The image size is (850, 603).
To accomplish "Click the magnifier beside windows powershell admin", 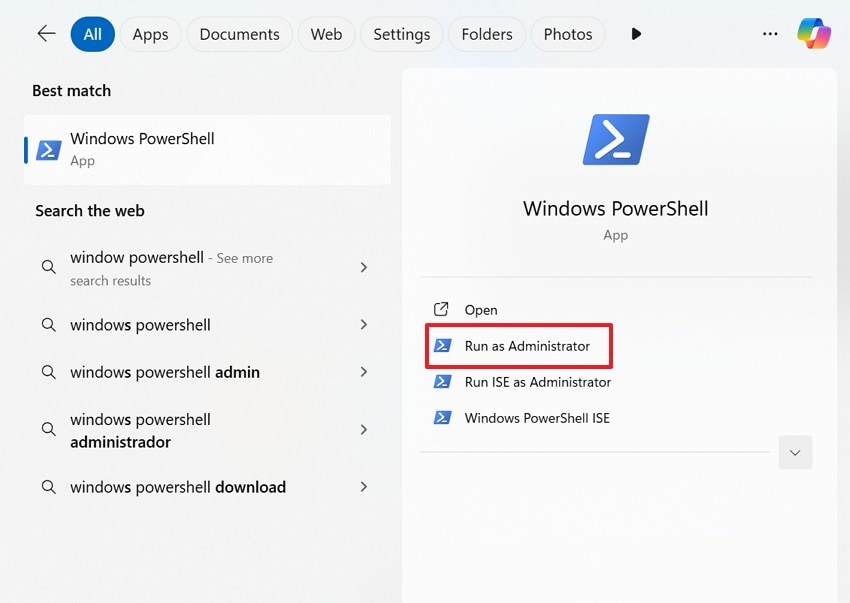I will pyautogui.click(x=48, y=372).
